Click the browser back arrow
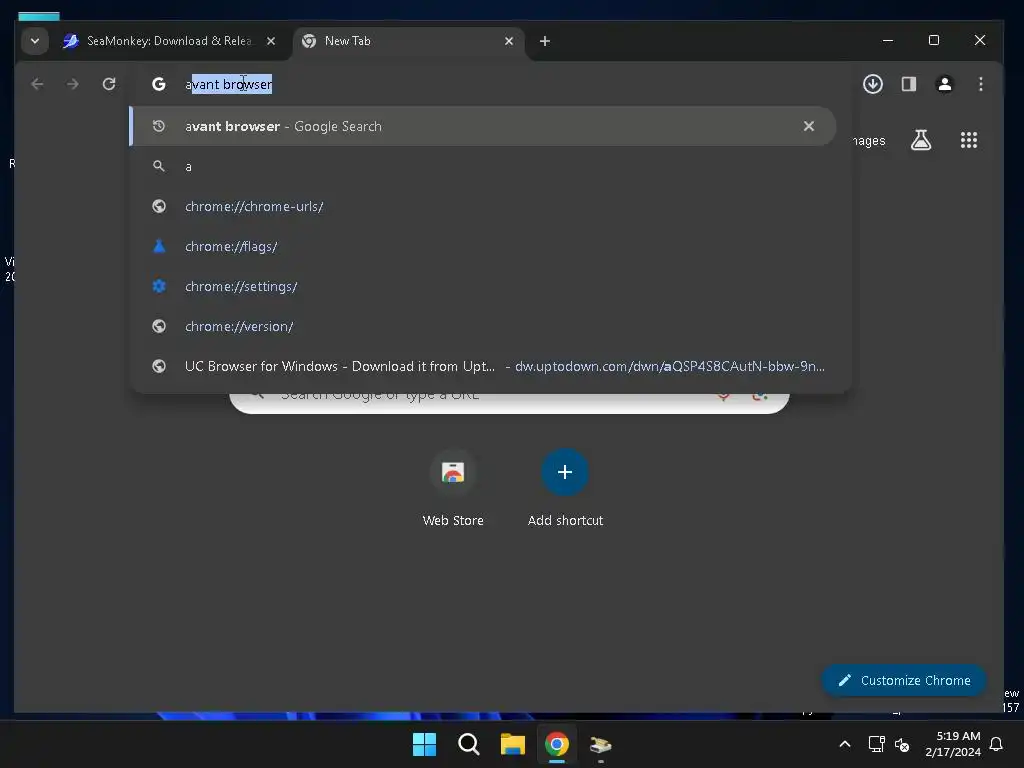Screen dimensions: 1024x768 [x=37, y=84]
